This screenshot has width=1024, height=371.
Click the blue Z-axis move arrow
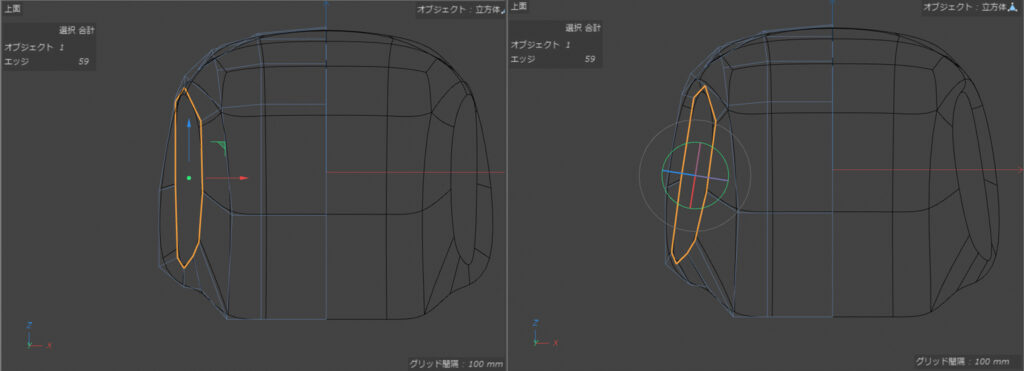pyautogui.click(x=189, y=140)
